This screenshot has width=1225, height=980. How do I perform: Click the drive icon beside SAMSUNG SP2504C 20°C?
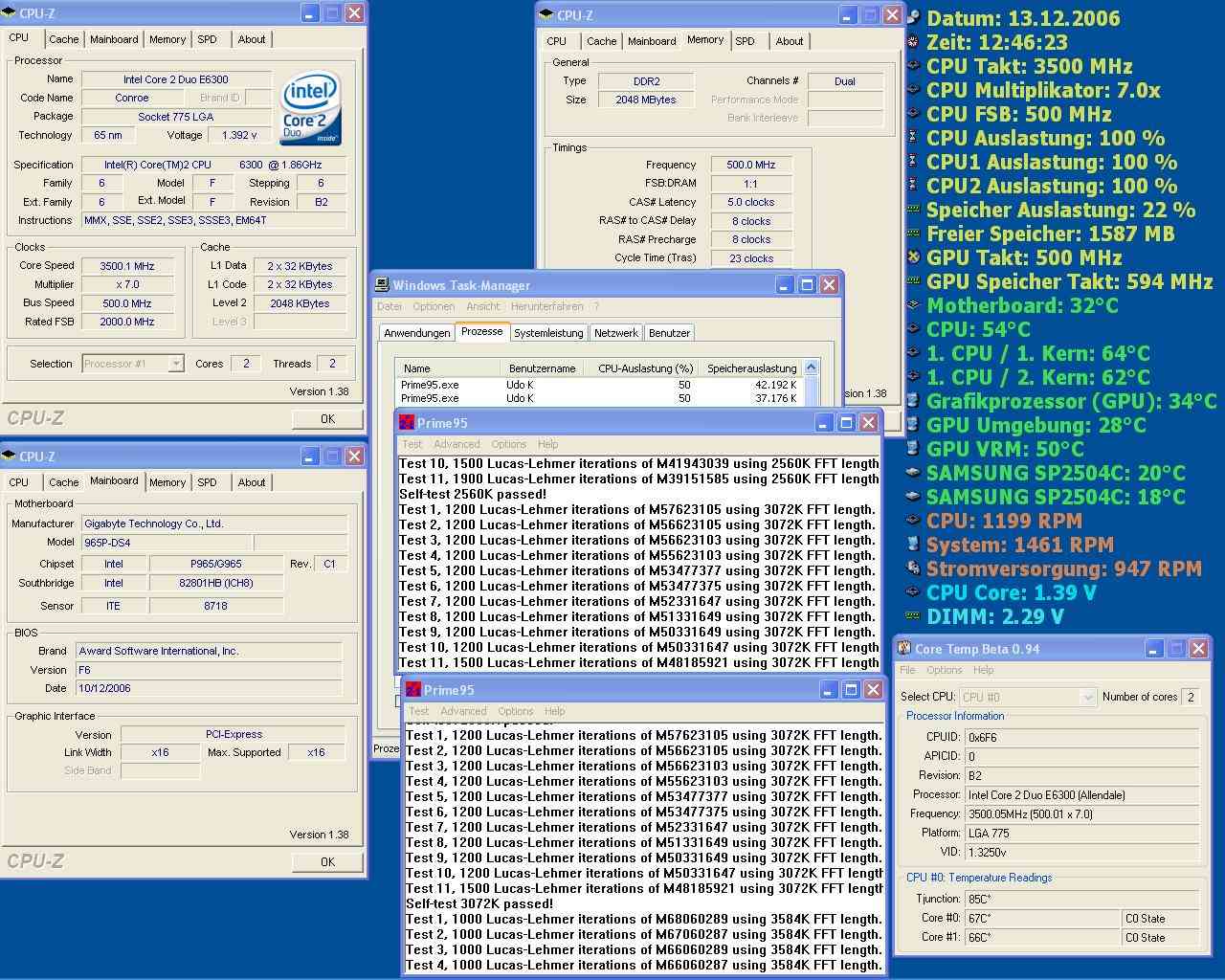913,472
